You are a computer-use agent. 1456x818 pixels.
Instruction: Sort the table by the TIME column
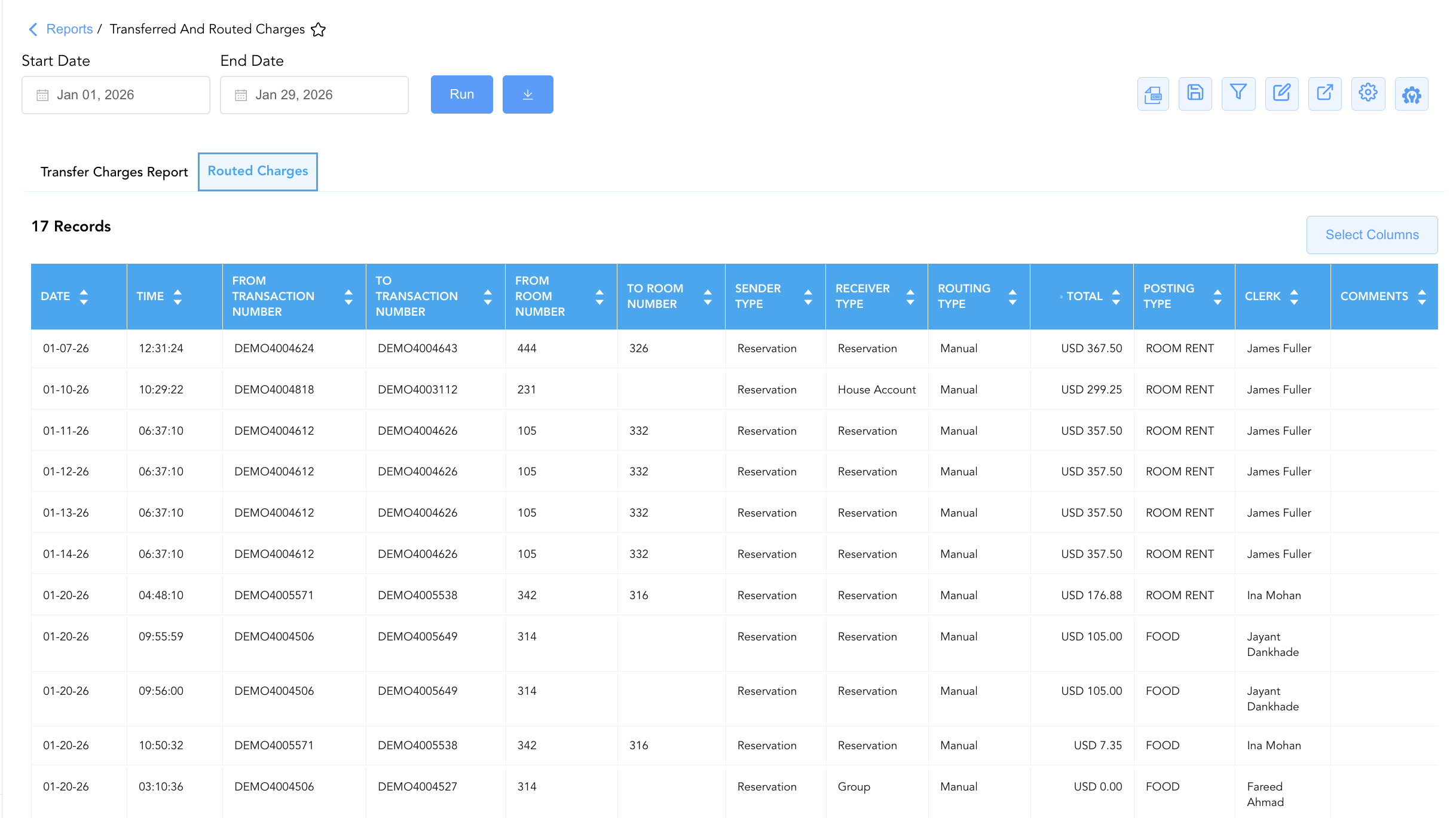click(x=178, y=297)
